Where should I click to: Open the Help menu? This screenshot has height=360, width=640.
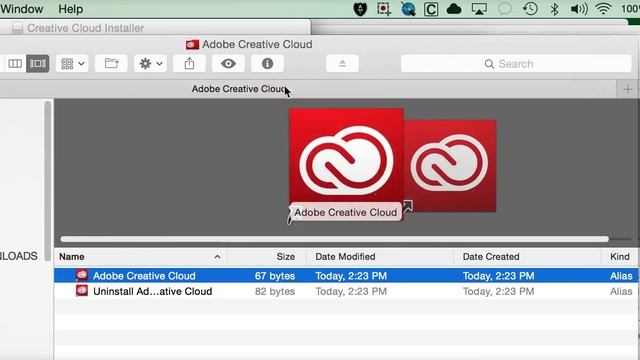(x=71, y=9)
